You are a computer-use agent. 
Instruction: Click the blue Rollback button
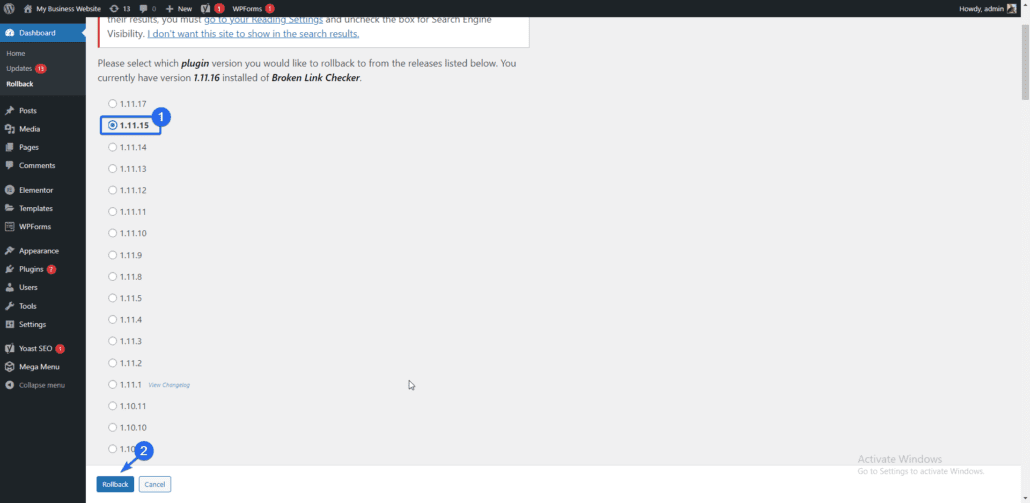pos(115,484)
